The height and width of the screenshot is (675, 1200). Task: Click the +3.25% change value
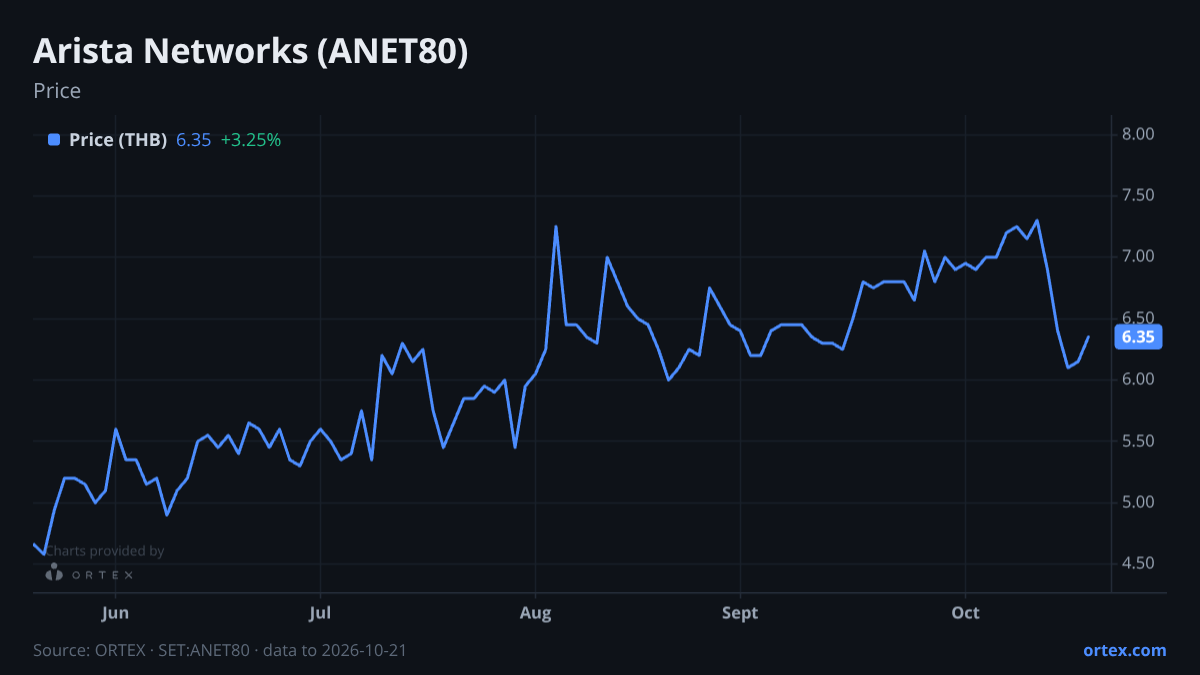click(251, 140)
